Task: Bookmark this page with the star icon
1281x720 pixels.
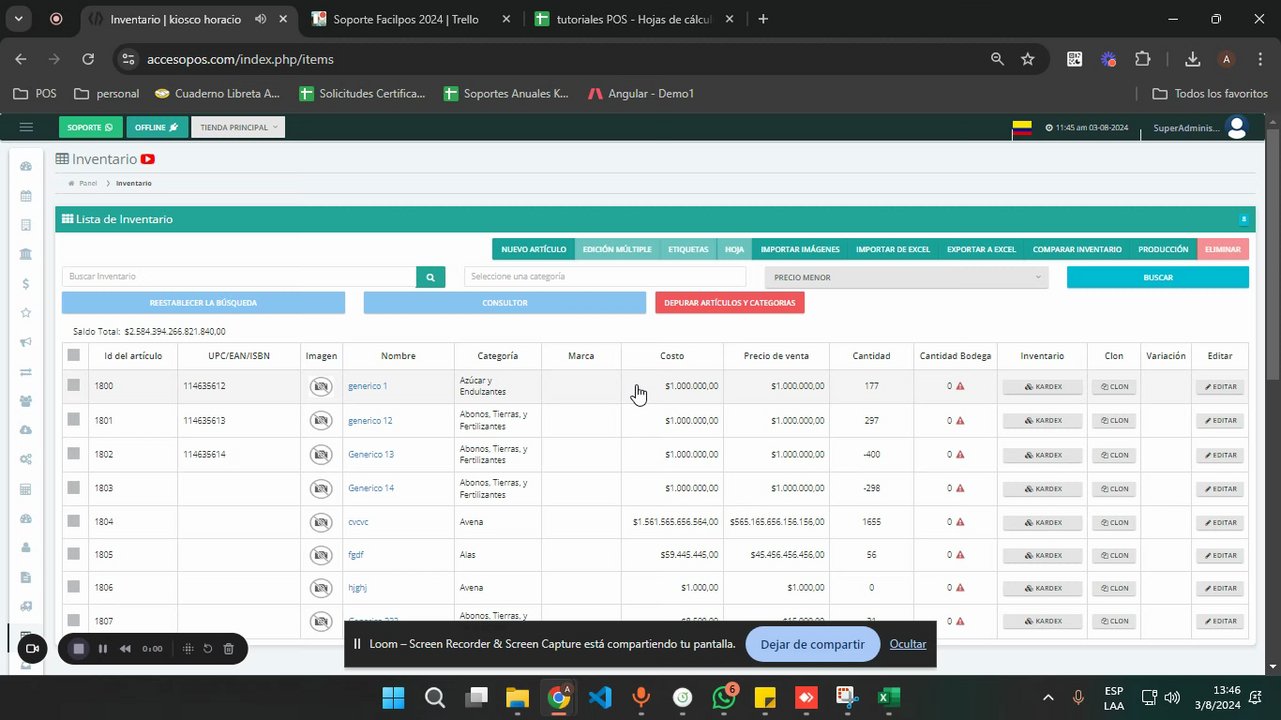Action: click(1028, 59)
